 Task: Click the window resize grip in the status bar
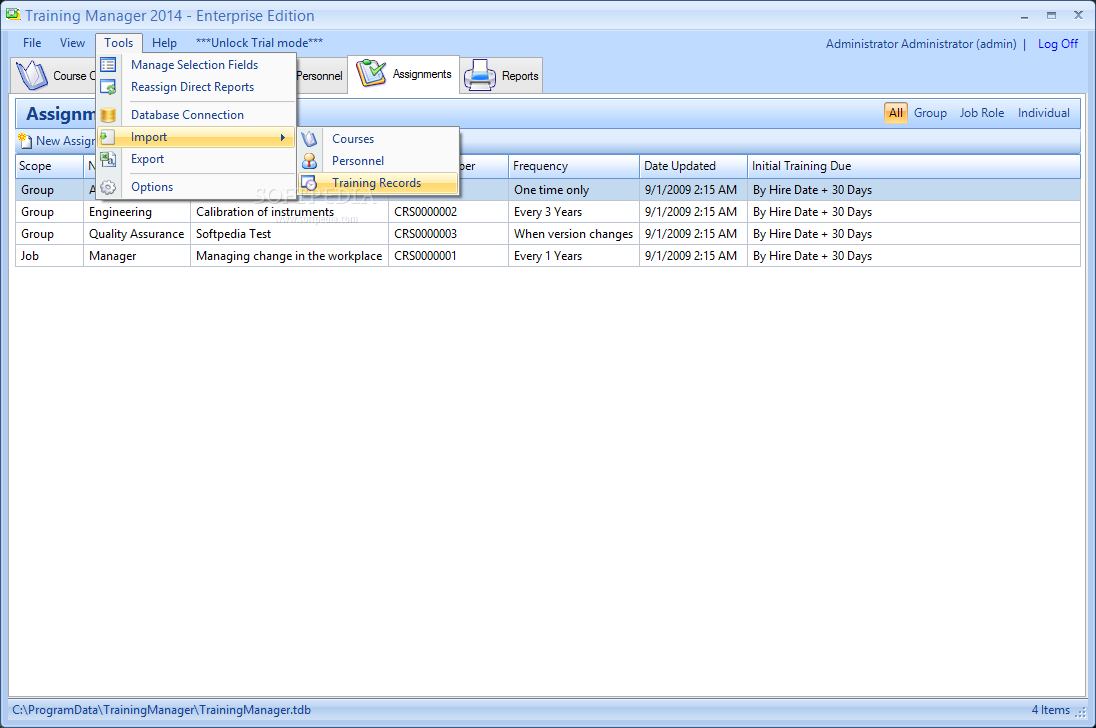click(1081, 712)
